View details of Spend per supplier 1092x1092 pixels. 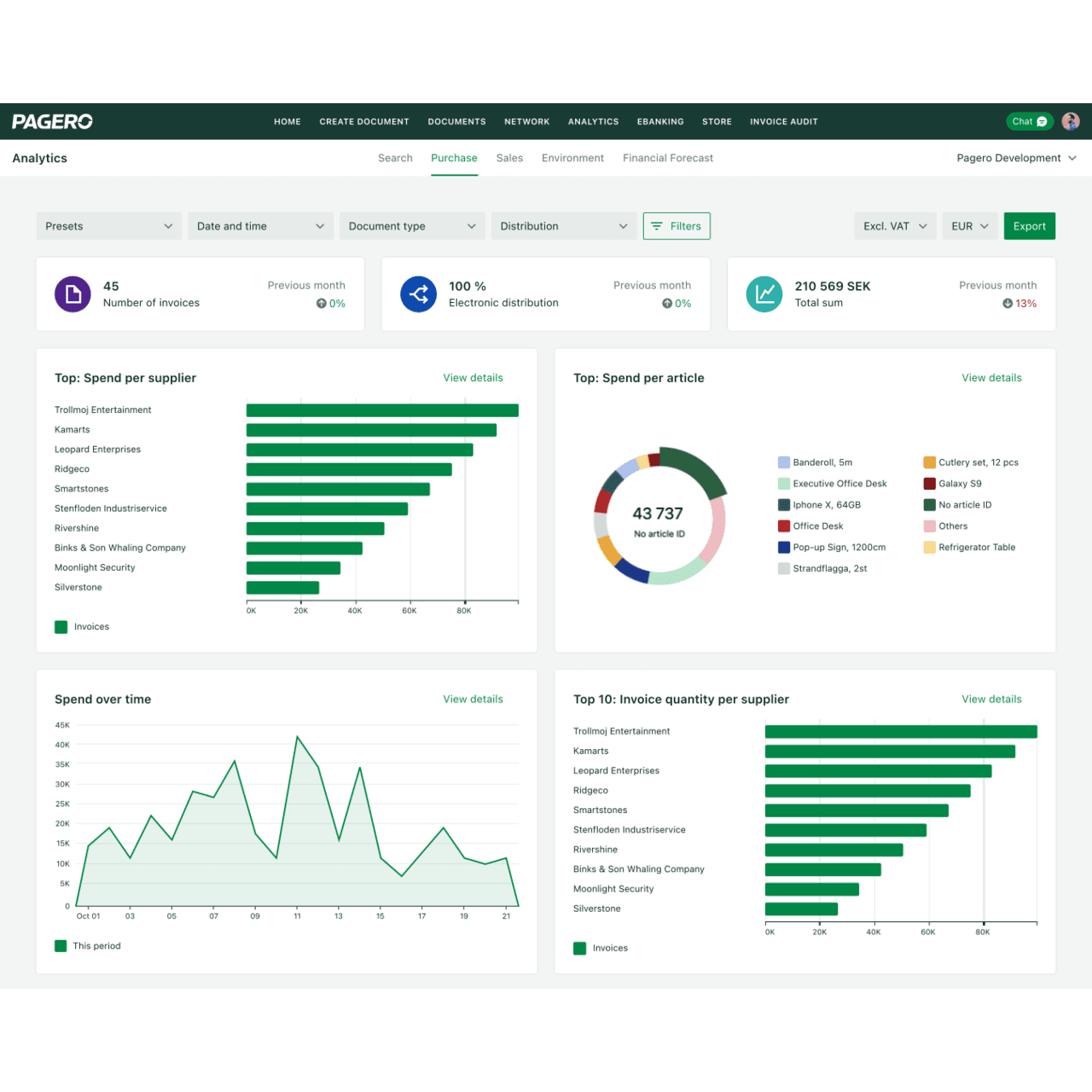tap(473, 378)
